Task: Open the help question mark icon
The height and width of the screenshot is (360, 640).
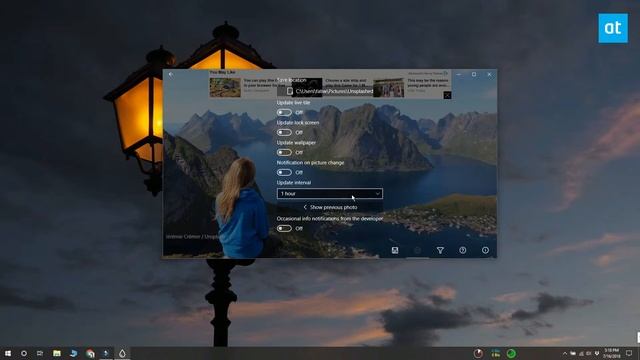Action: tap(462, 250)
